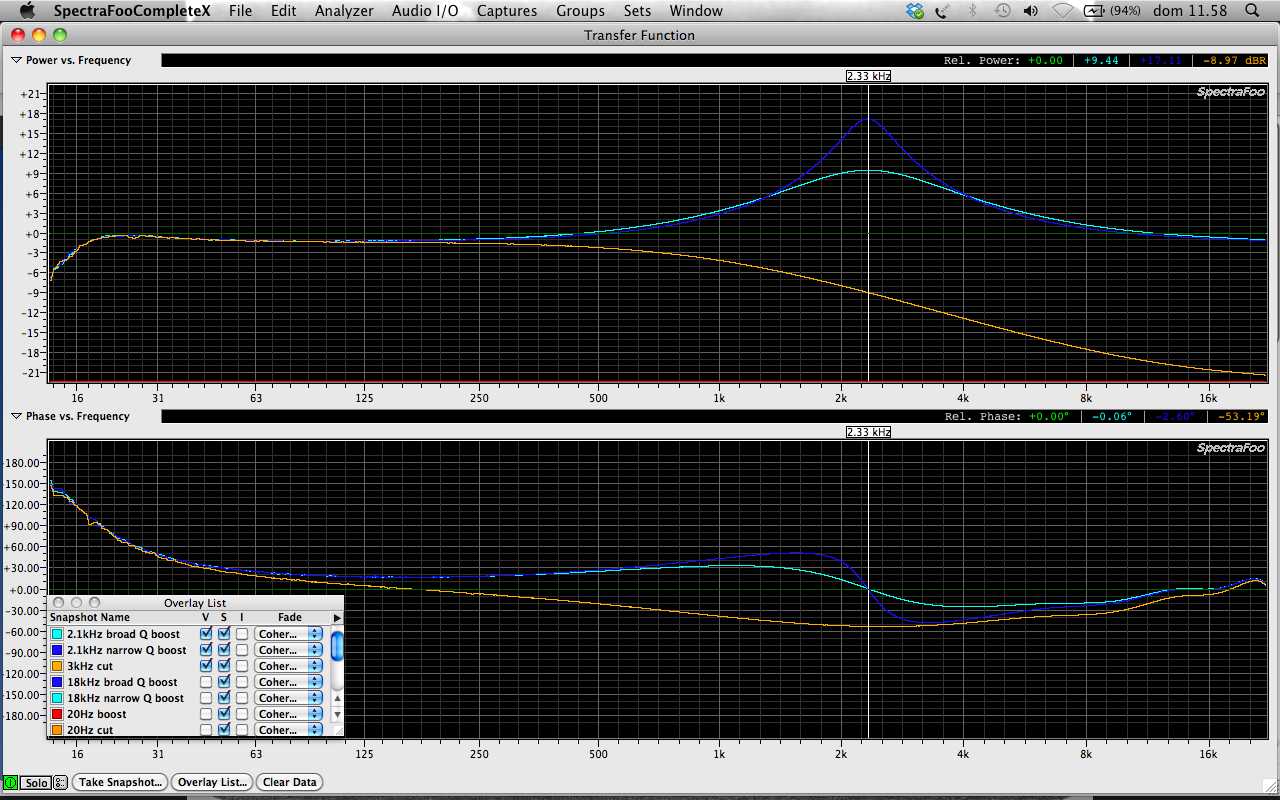
Task: Enable the I checkbox for 2.1kHz broad Q boost
Action: (242, 634)
